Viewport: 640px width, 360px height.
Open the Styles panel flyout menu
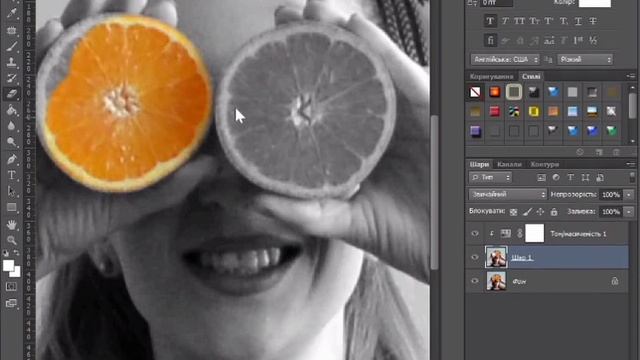[631, 76]
